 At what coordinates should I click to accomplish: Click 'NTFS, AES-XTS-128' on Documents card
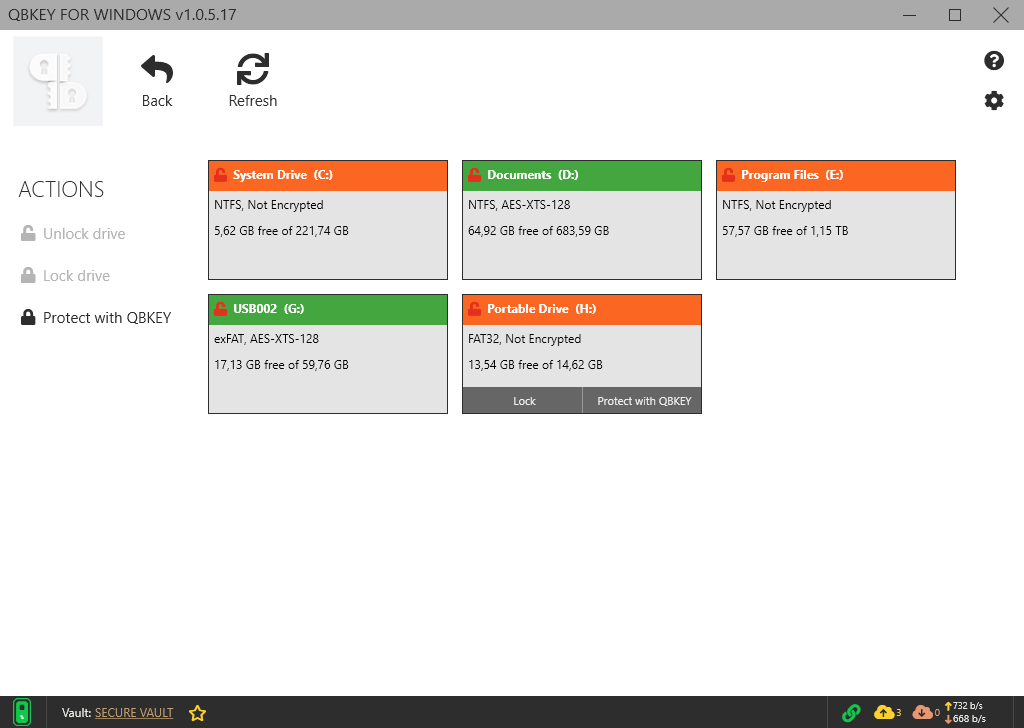(519, 205)
